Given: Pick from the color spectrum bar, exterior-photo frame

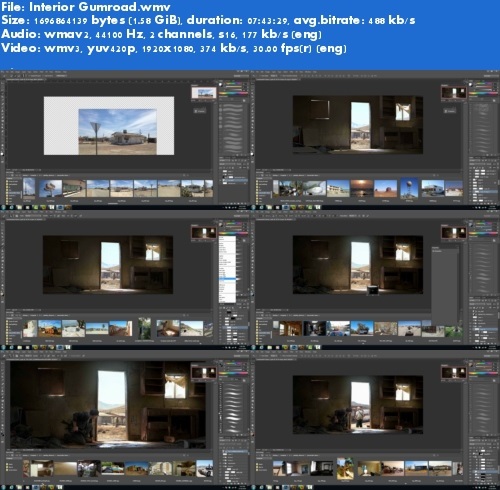Looking at the screenshot, I should point(233,94).
